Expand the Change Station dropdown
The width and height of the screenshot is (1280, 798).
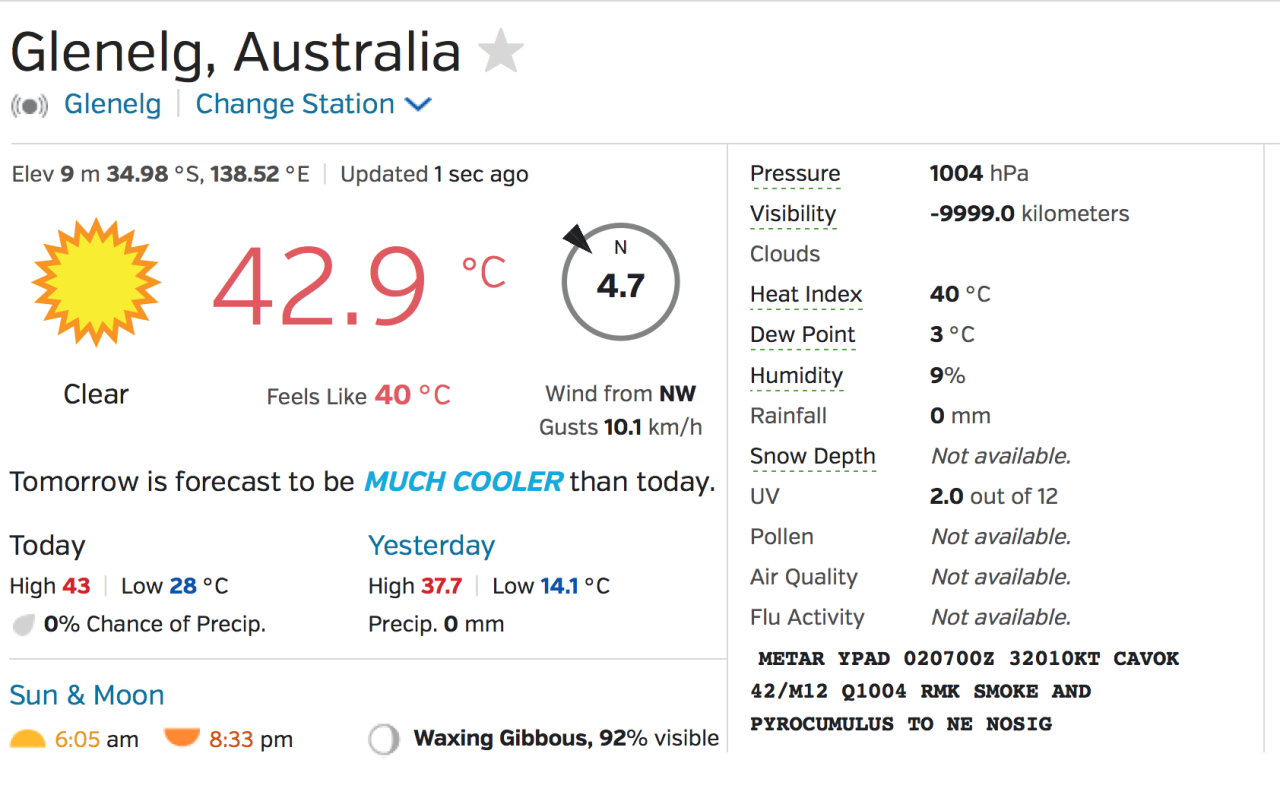[x=295, y=104]
